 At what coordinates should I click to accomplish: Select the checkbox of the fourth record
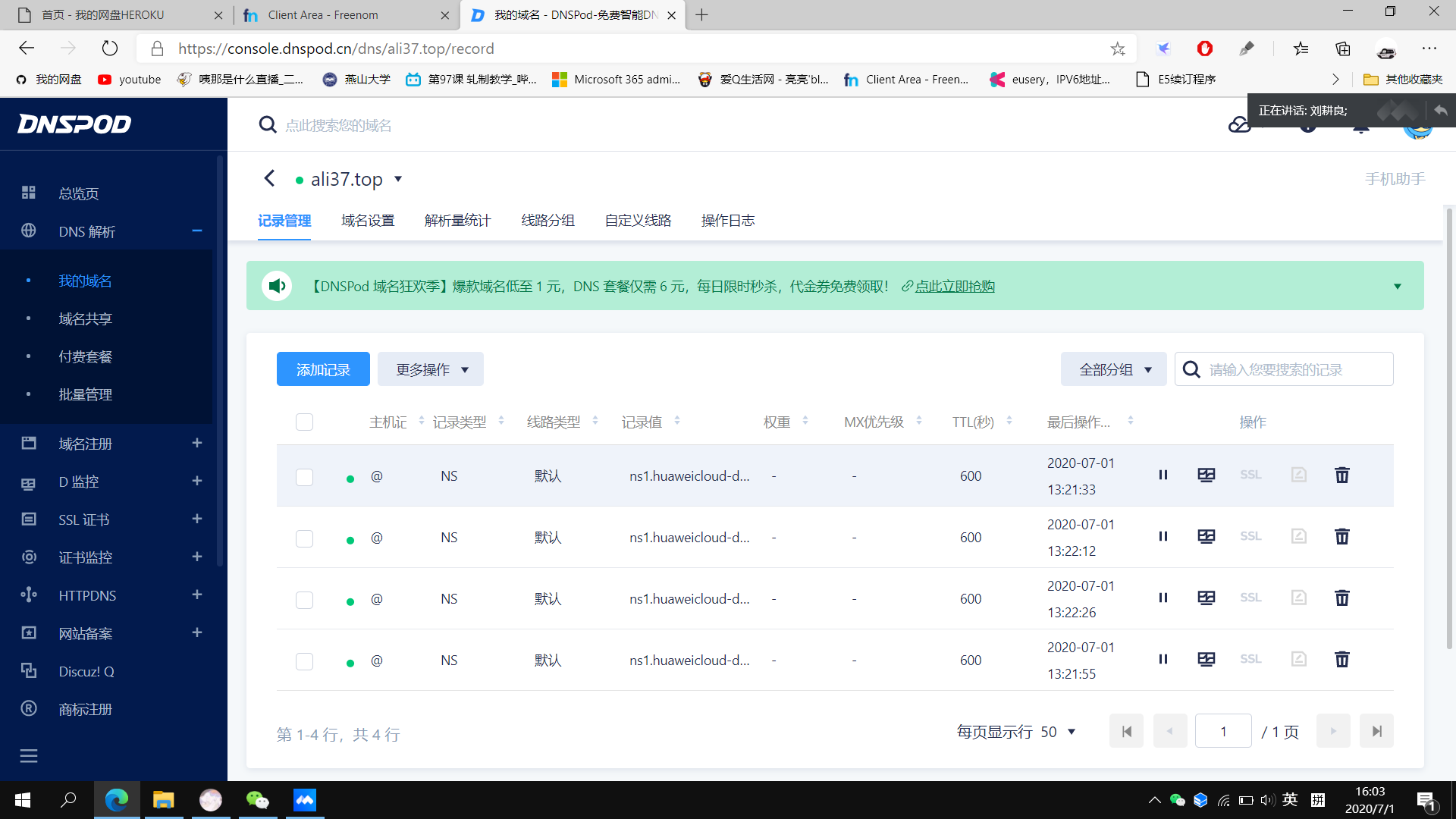coord(304,661)
